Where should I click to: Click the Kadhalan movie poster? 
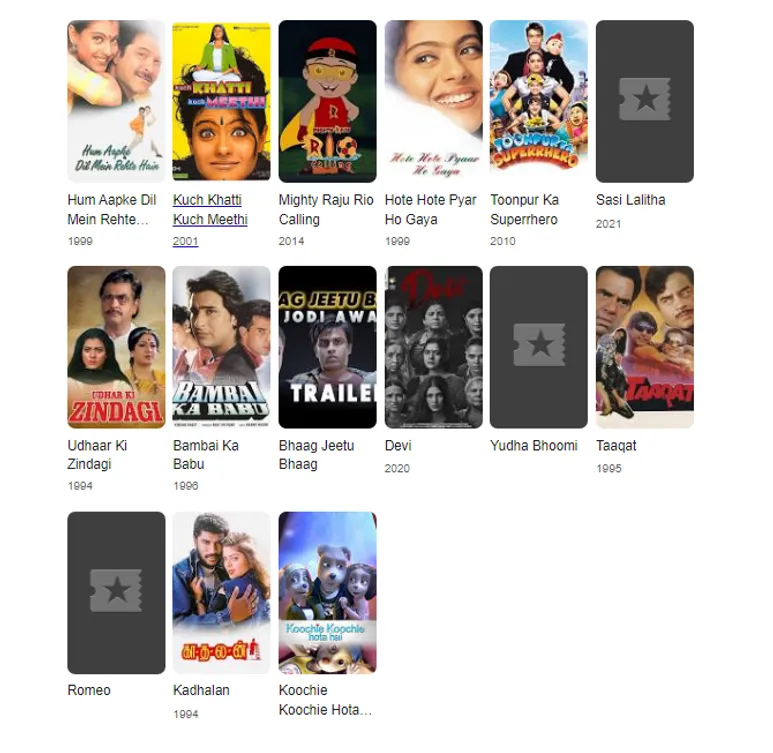pos(221,593)
